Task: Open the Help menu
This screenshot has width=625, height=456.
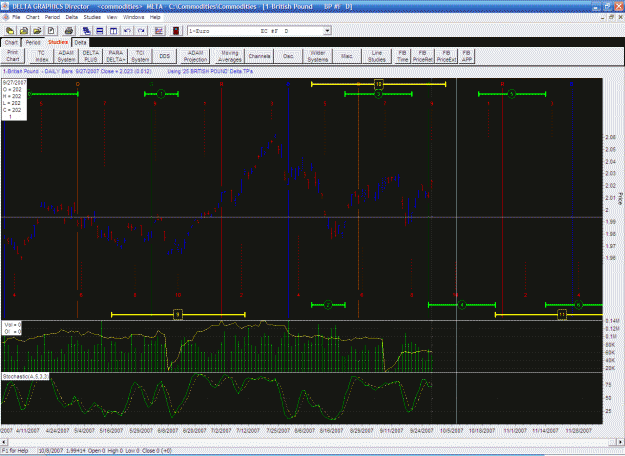Action: point(155,17)
